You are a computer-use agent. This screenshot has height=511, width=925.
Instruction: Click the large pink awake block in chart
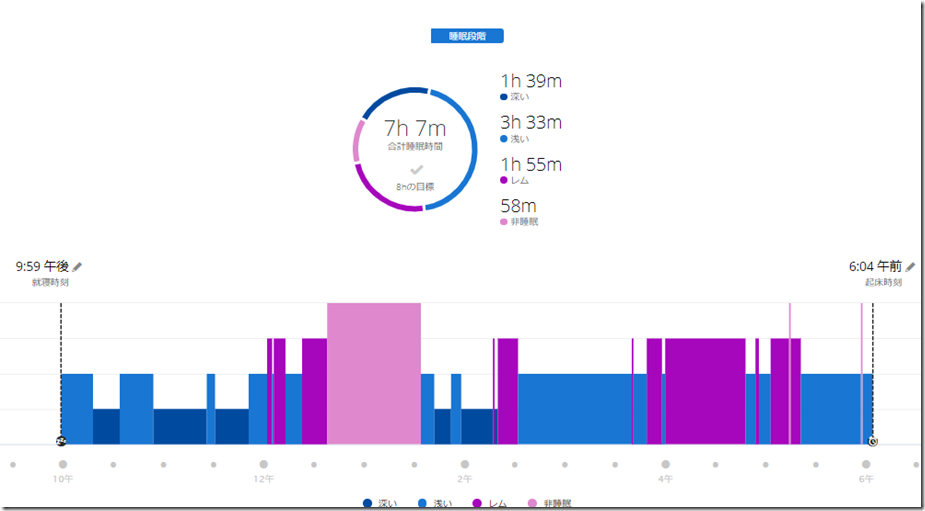tap(374, 374)
